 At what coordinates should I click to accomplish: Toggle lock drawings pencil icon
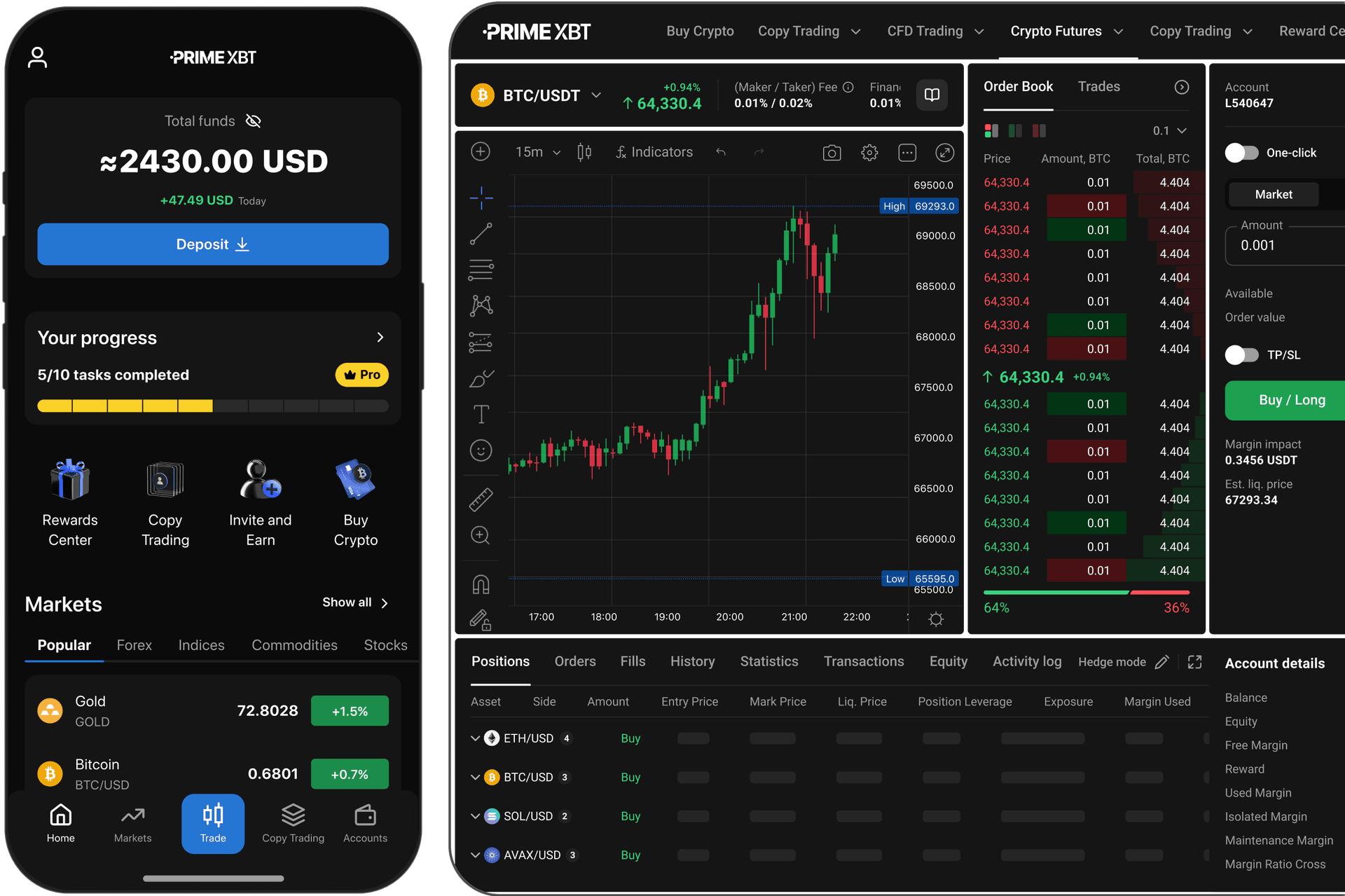pyautogui.click(x=481, y=620)
